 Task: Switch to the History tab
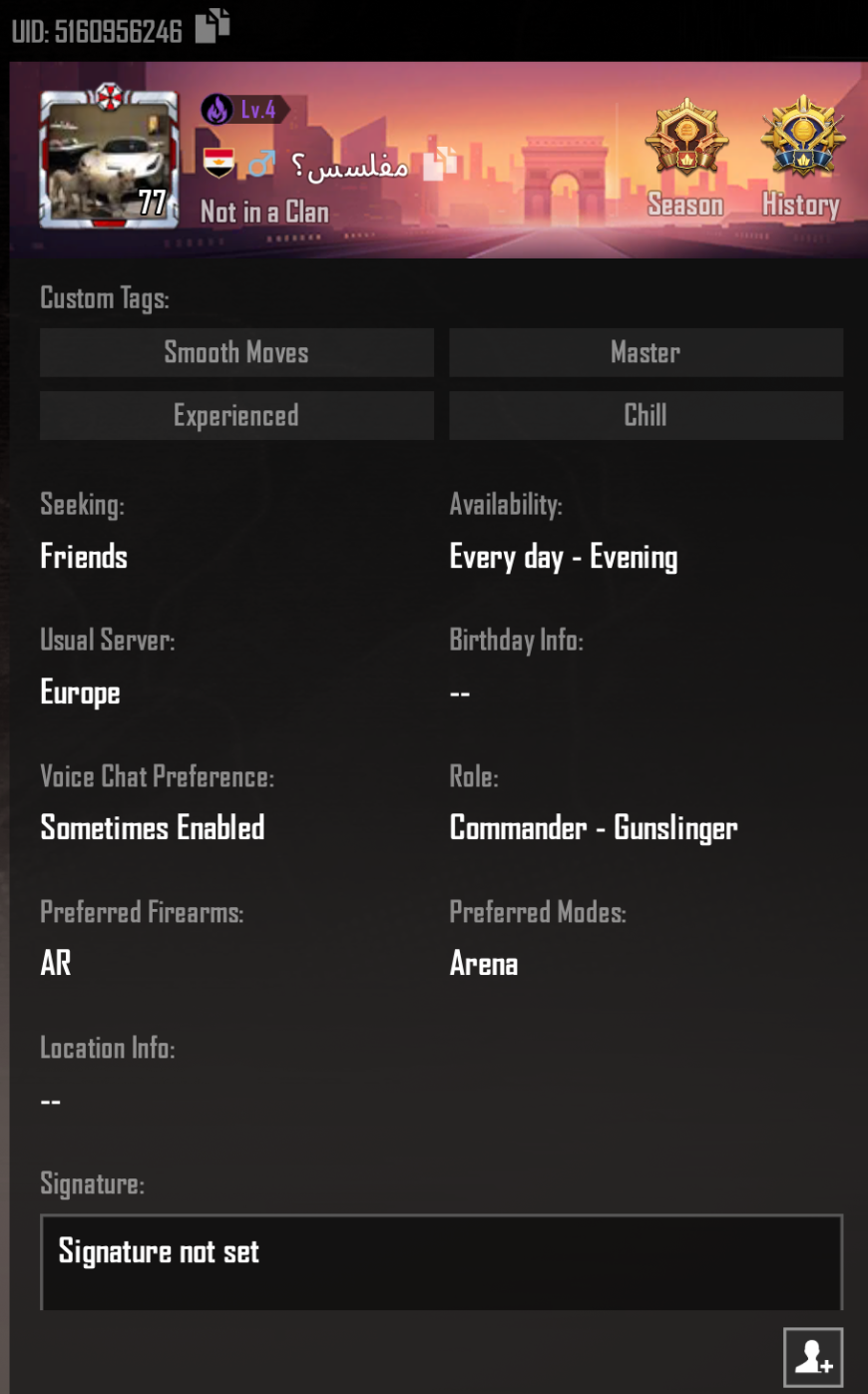pos(801,205)
